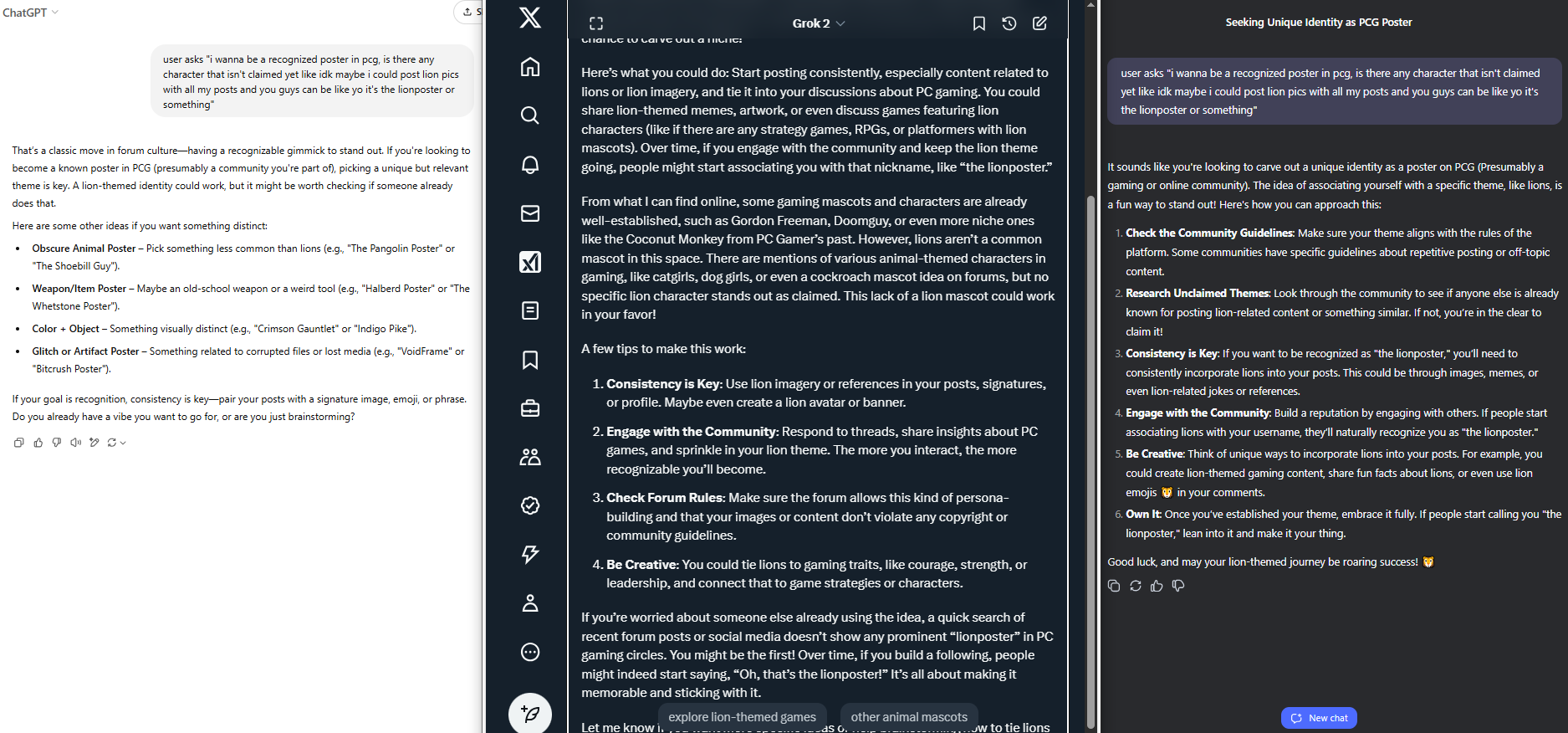Open X Notifications bell
This screenshot has height=733, width=1568.
click(530, 164)
